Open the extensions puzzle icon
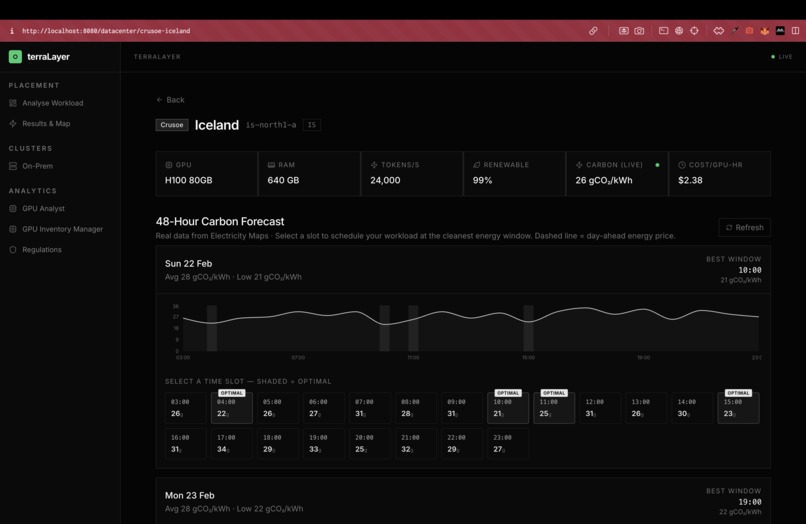The width and height of the screenshot is (806, 524). click(x=719, y=31)
